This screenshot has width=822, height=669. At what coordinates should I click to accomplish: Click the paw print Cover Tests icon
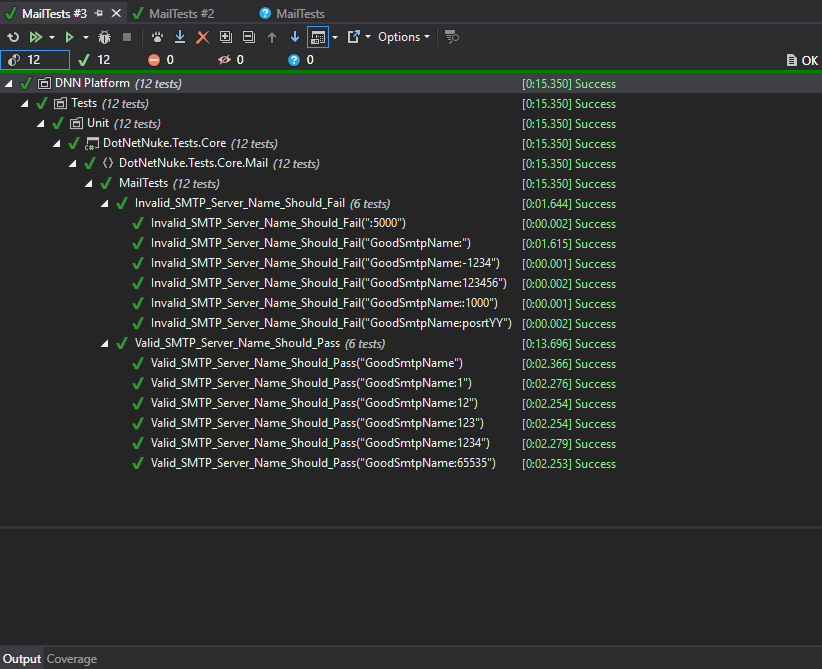[157, 37]
